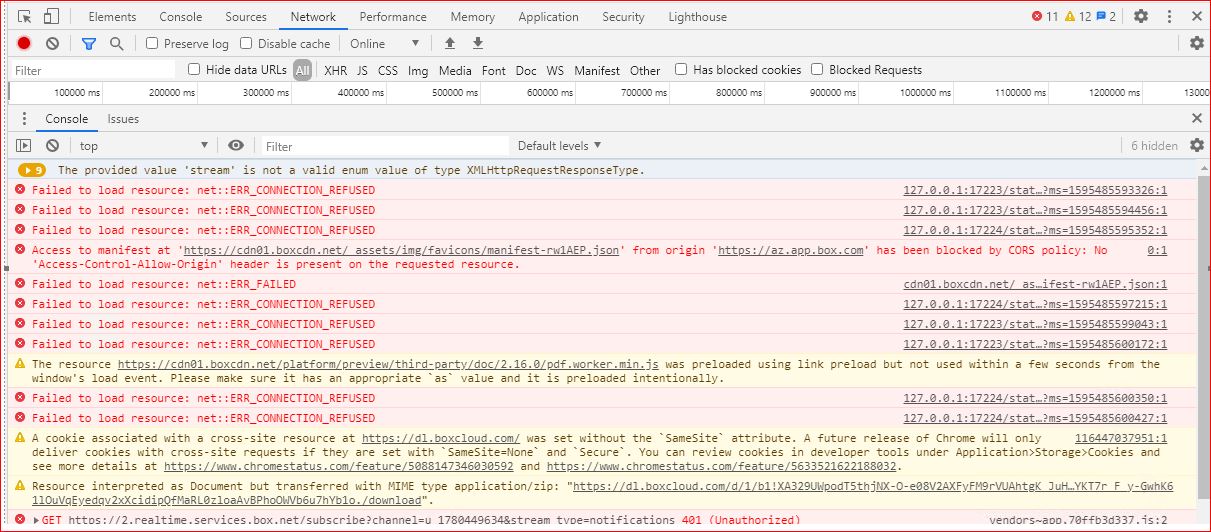Screen dimensions: 1211x532
Task: Filter requests by Manifest type
Action: (597, 70)
